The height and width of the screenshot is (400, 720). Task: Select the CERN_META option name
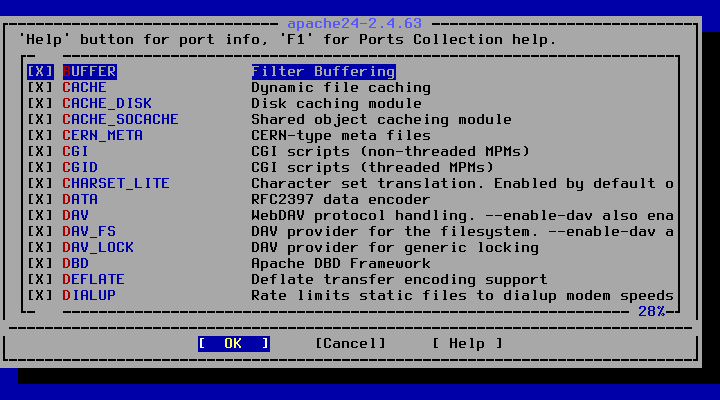[102, 135]
